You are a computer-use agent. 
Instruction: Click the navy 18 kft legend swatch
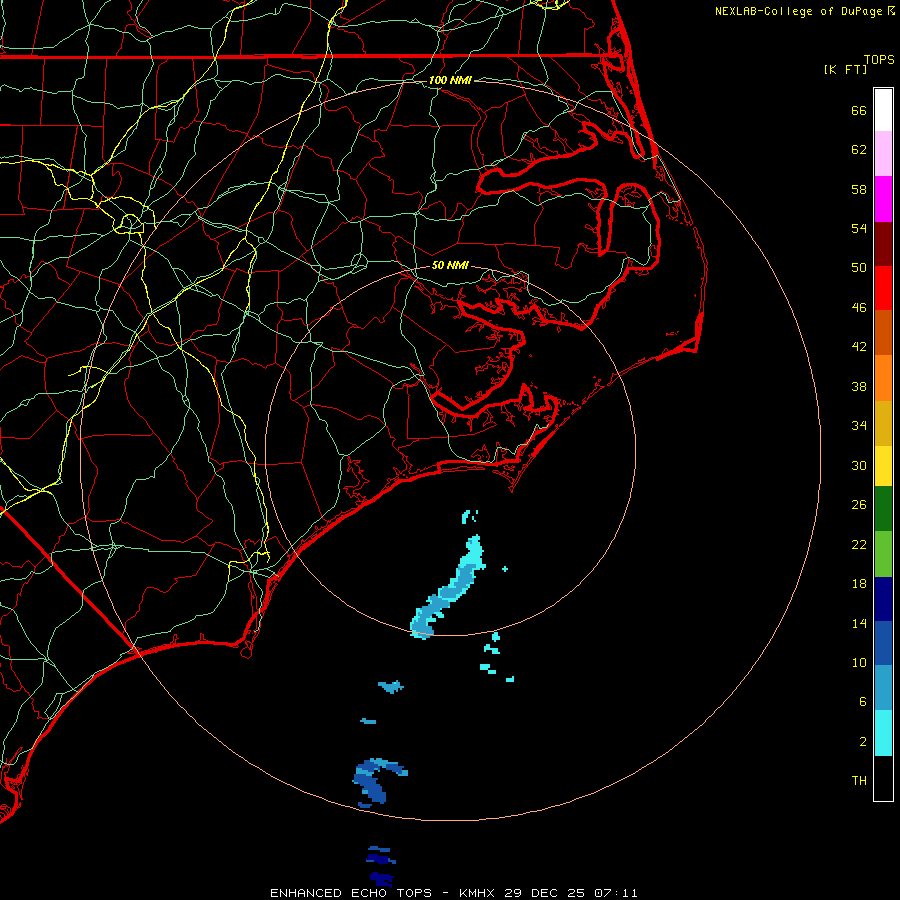click(x=883, y=599)
